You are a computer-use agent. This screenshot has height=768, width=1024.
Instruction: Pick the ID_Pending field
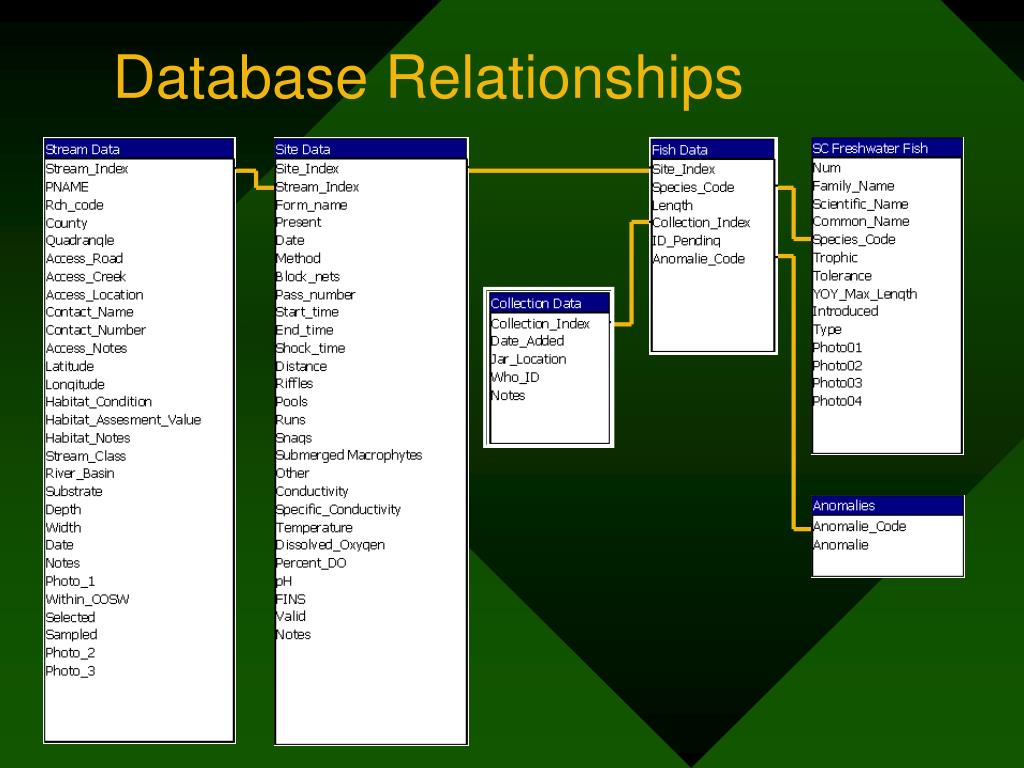click(x=686, y=241)
